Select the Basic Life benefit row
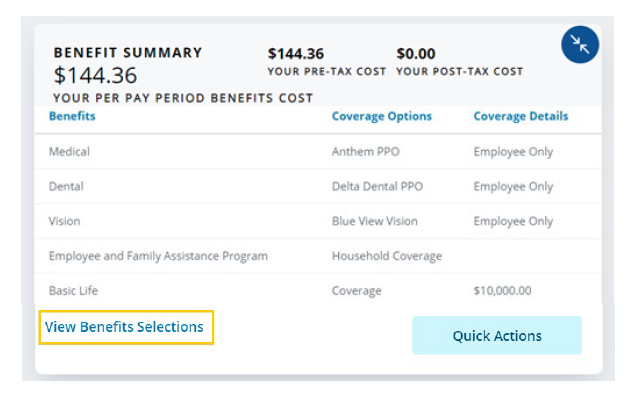The image size is (634, 399). pyautogui.click(x=318, y=290)
